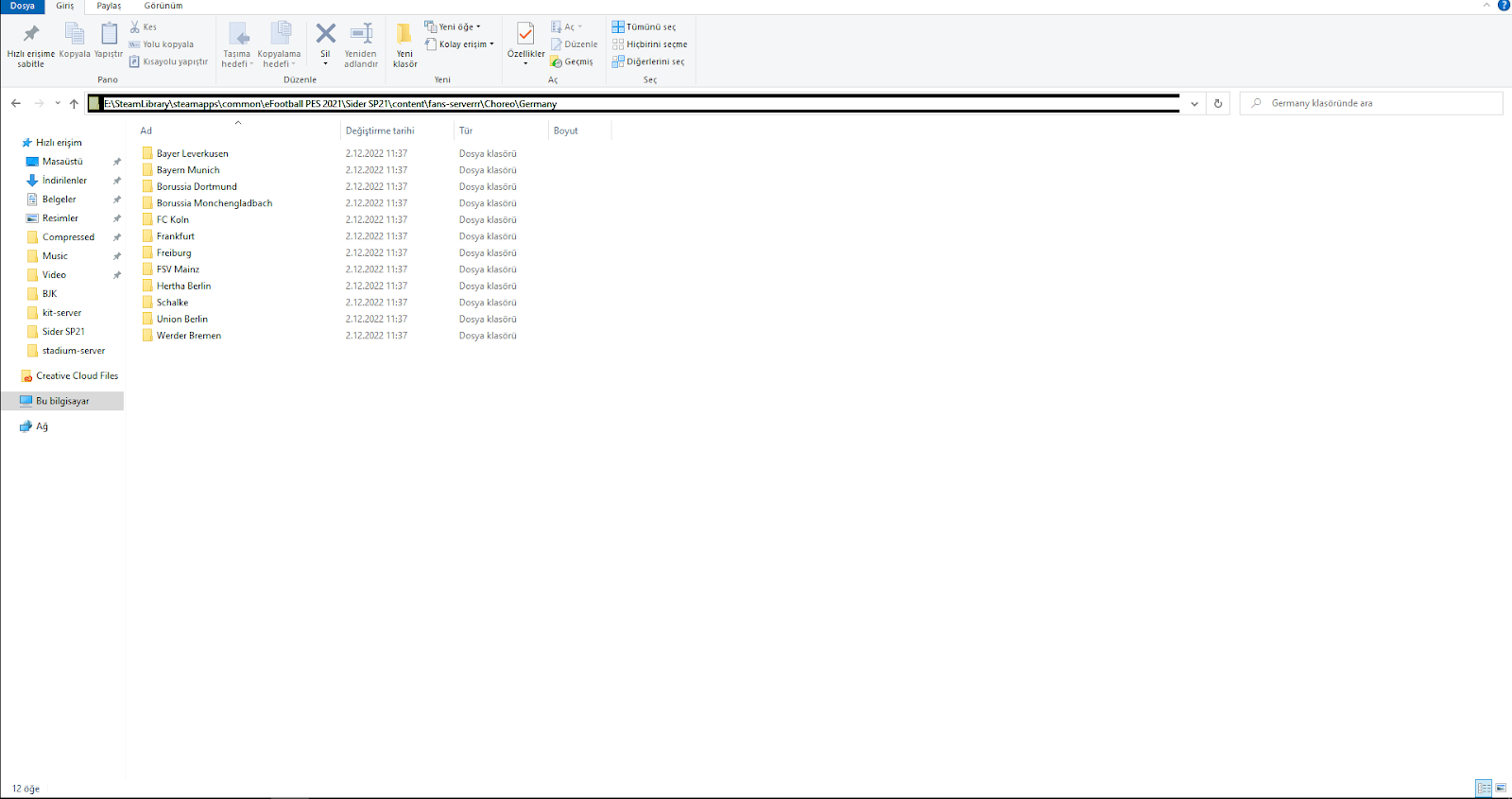Open Resimler in the sidebar
Image resolution: width=1512 pixels, height=799 pixels.
pyautogui.click(x=60, y=218)
